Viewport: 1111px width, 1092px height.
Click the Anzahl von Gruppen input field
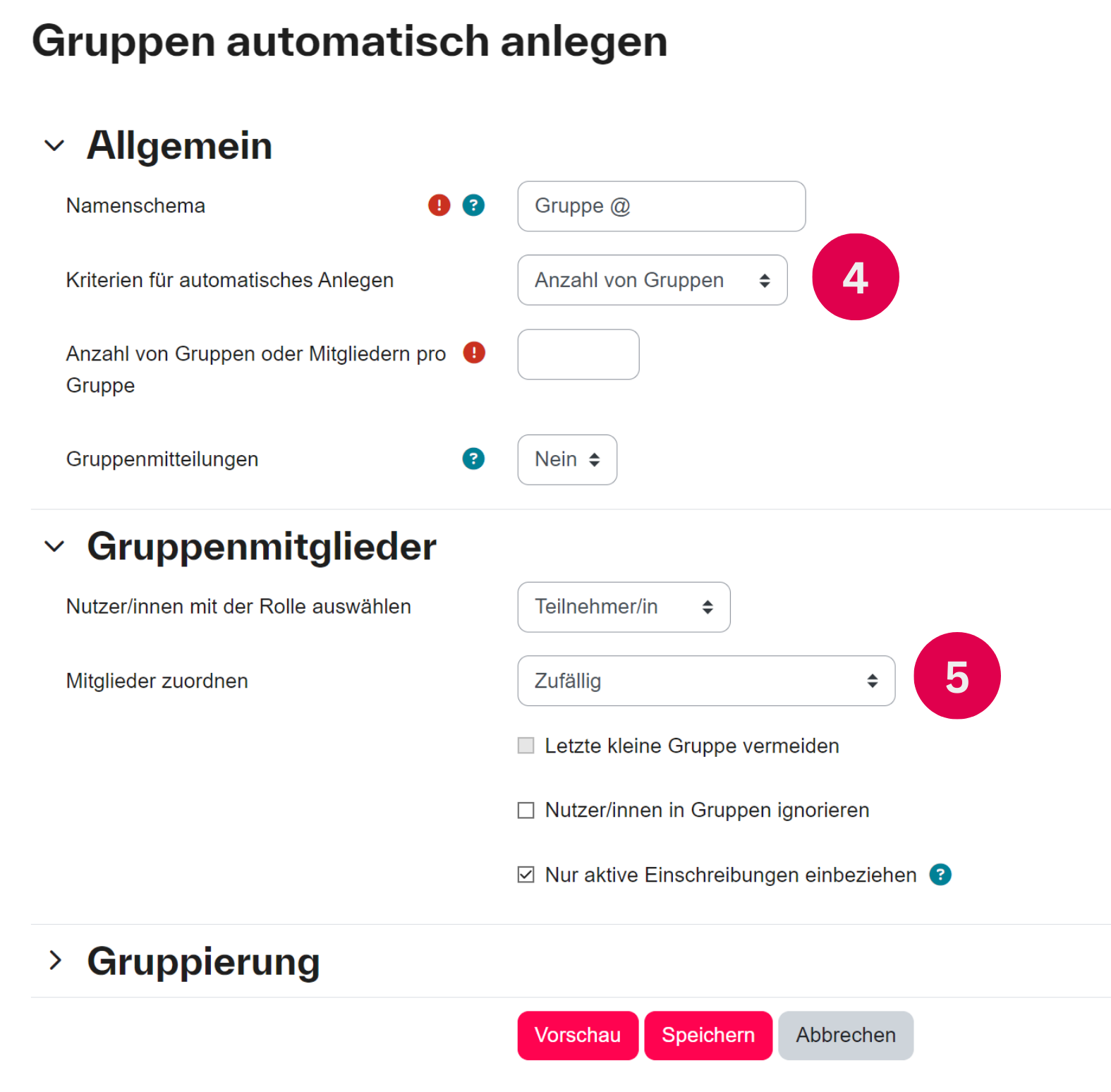pyautogui.click(x=578, y=354)
